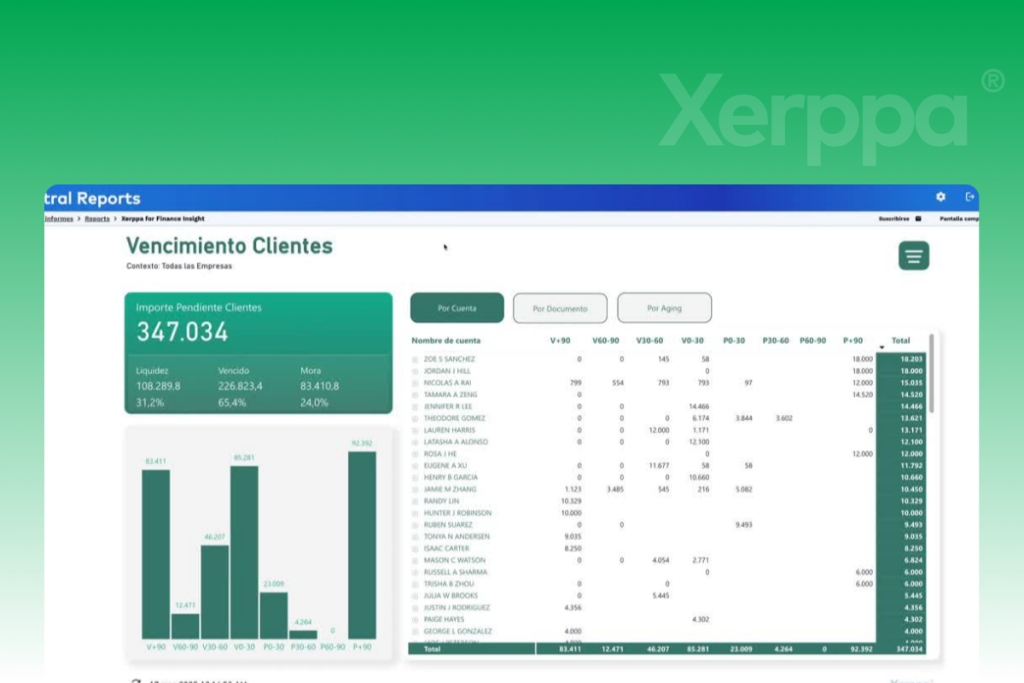Follow the Reports breadcrumb link
Viewport: 1024px width, 683px height.
tap(97, 219)
